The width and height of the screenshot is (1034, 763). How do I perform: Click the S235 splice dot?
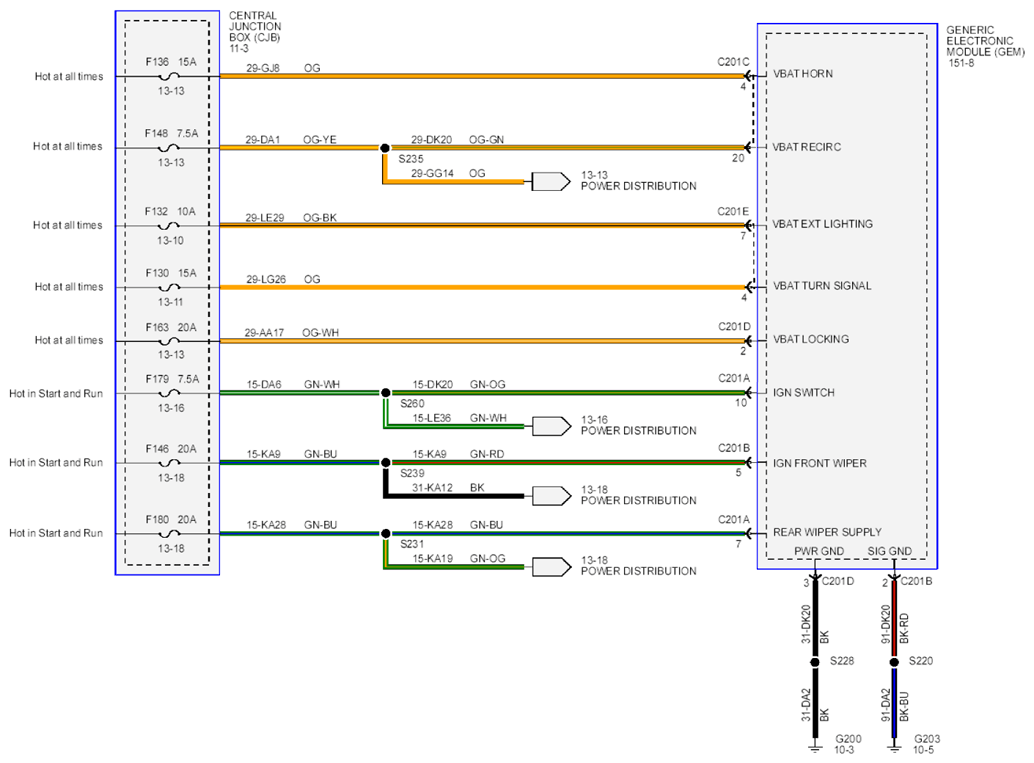point(384,148)
